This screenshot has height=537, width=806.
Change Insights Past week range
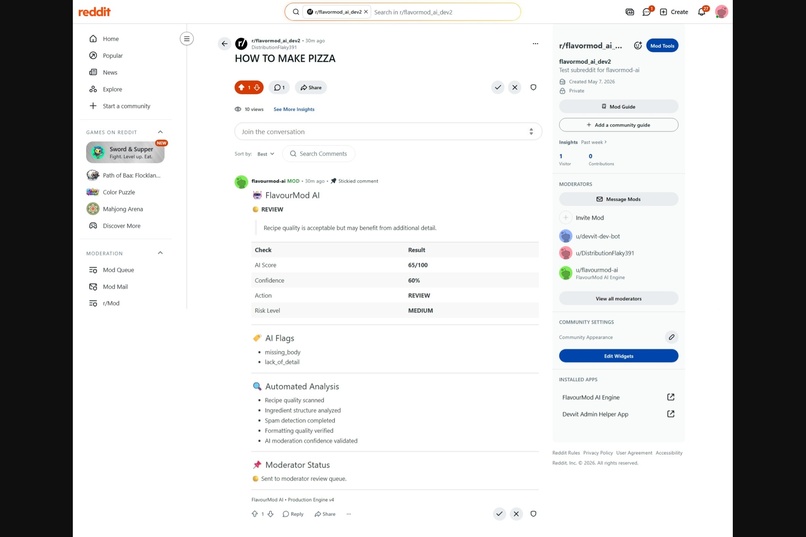pyautogui.click(x=594, y=142)
